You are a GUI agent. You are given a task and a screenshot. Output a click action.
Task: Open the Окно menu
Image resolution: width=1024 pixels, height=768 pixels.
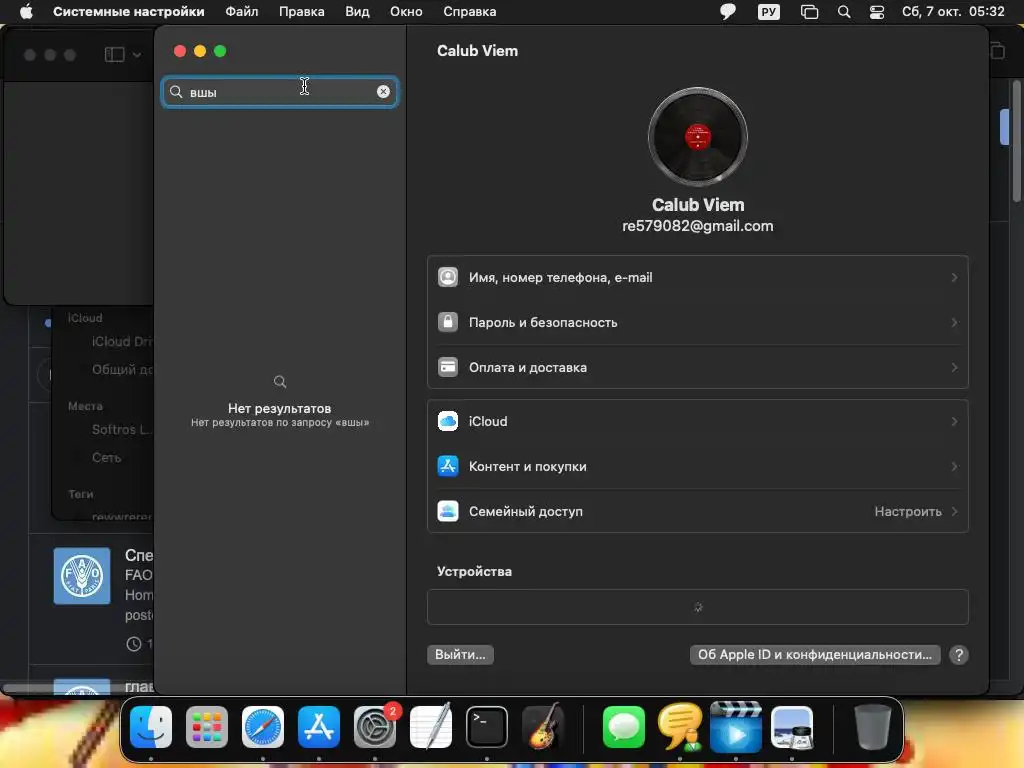[406, 12]
